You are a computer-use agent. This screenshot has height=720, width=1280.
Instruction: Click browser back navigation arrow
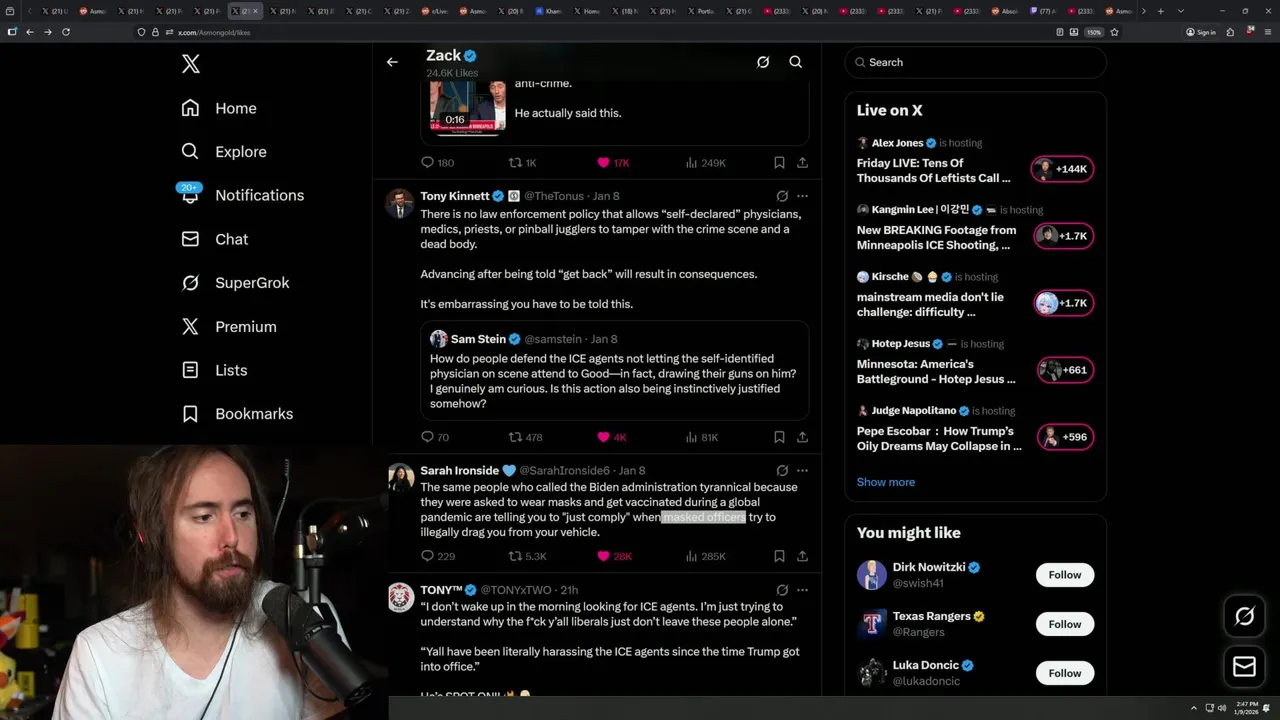29,32
